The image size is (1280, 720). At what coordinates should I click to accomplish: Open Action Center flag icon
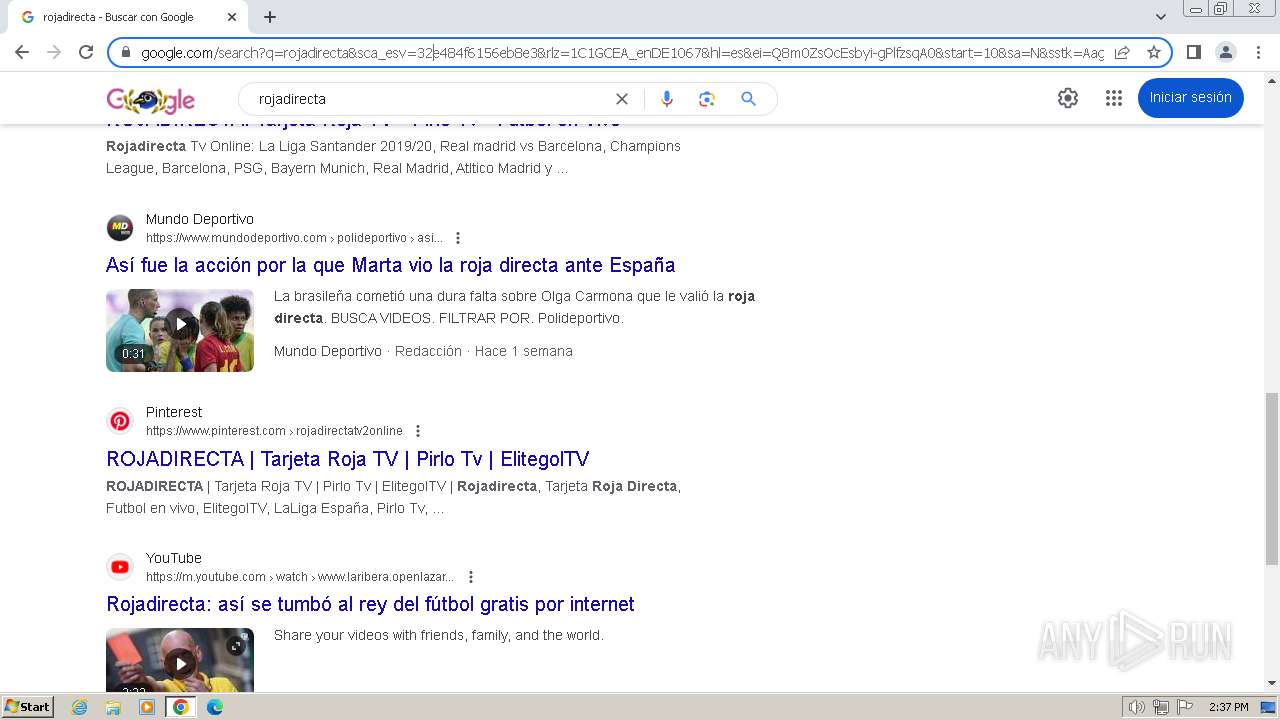coord(1183,707)
